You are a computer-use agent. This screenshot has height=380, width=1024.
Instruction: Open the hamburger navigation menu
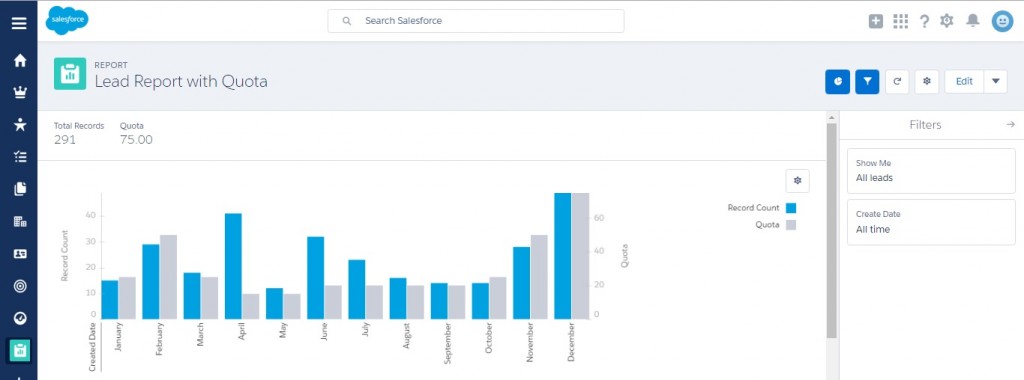point(19,23)
